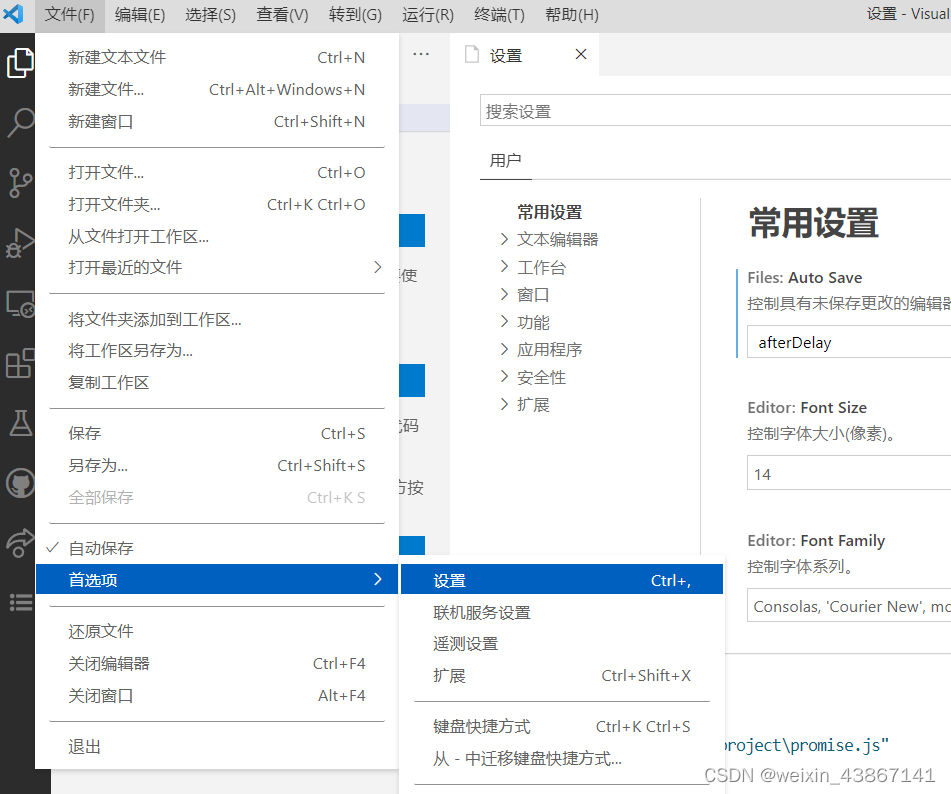Open the Extensions view icon

coord(21,363)
